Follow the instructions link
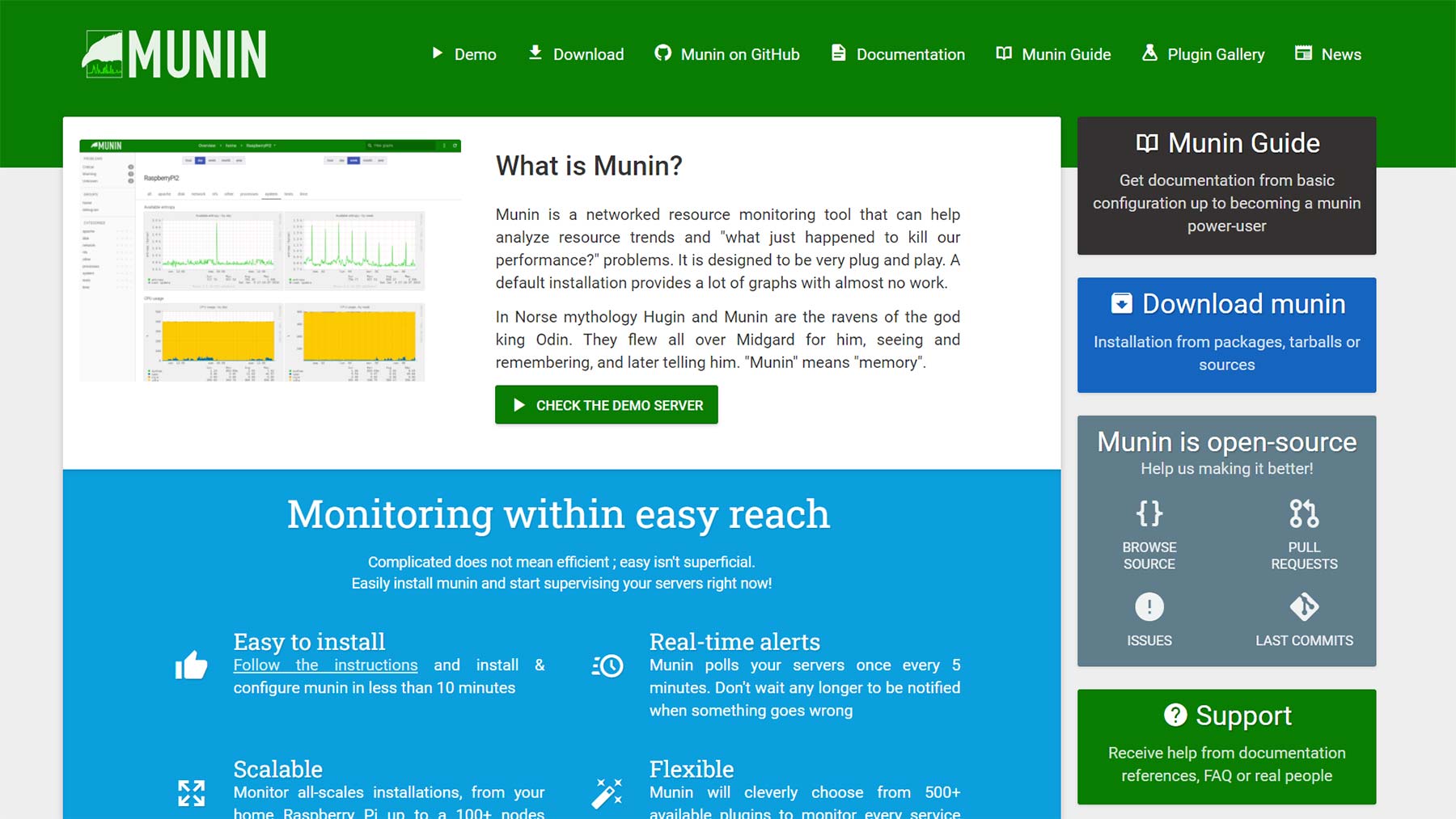The height and width of the screenshot is (819, 1456). click(x=326, y=665)
